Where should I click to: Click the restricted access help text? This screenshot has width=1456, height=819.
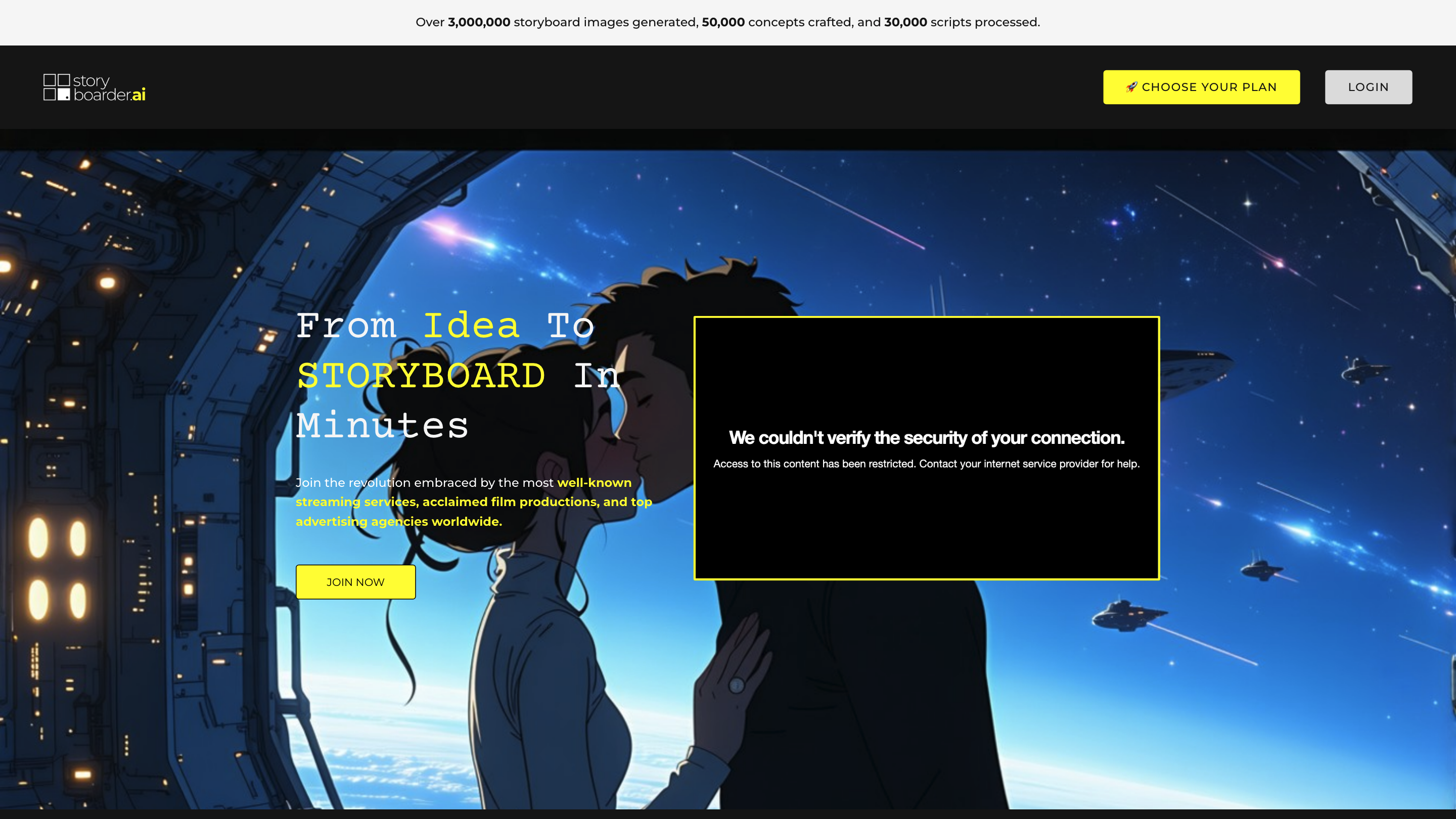(x=927, y=464)
